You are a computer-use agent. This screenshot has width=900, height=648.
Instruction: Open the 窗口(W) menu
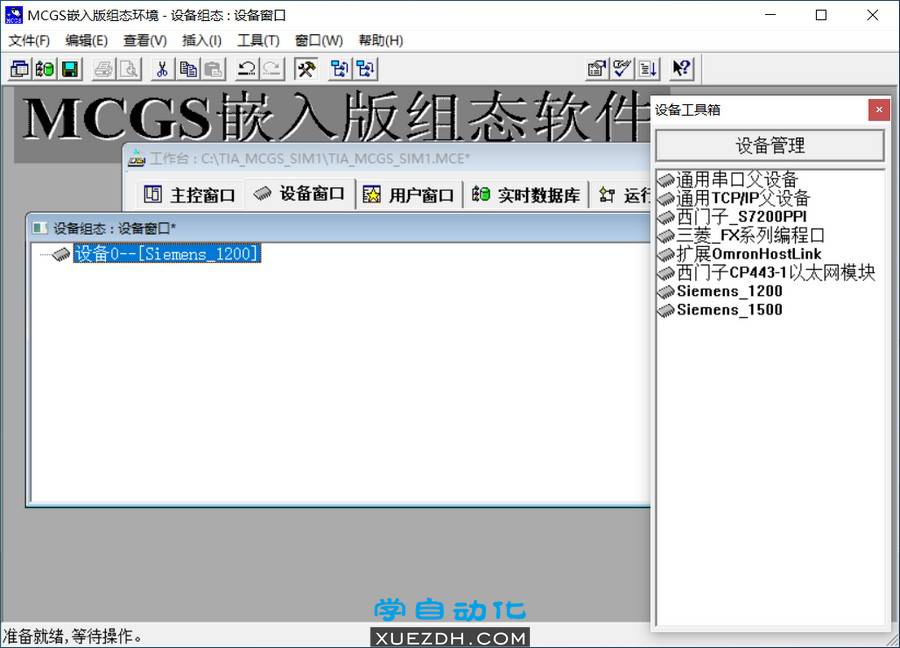[319, 41]
